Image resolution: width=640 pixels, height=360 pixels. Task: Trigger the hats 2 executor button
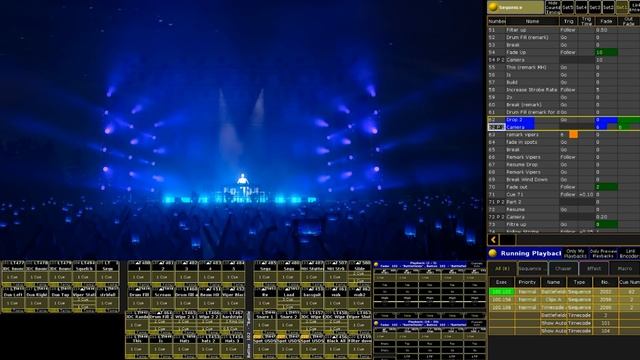click(x=208, y=346)
